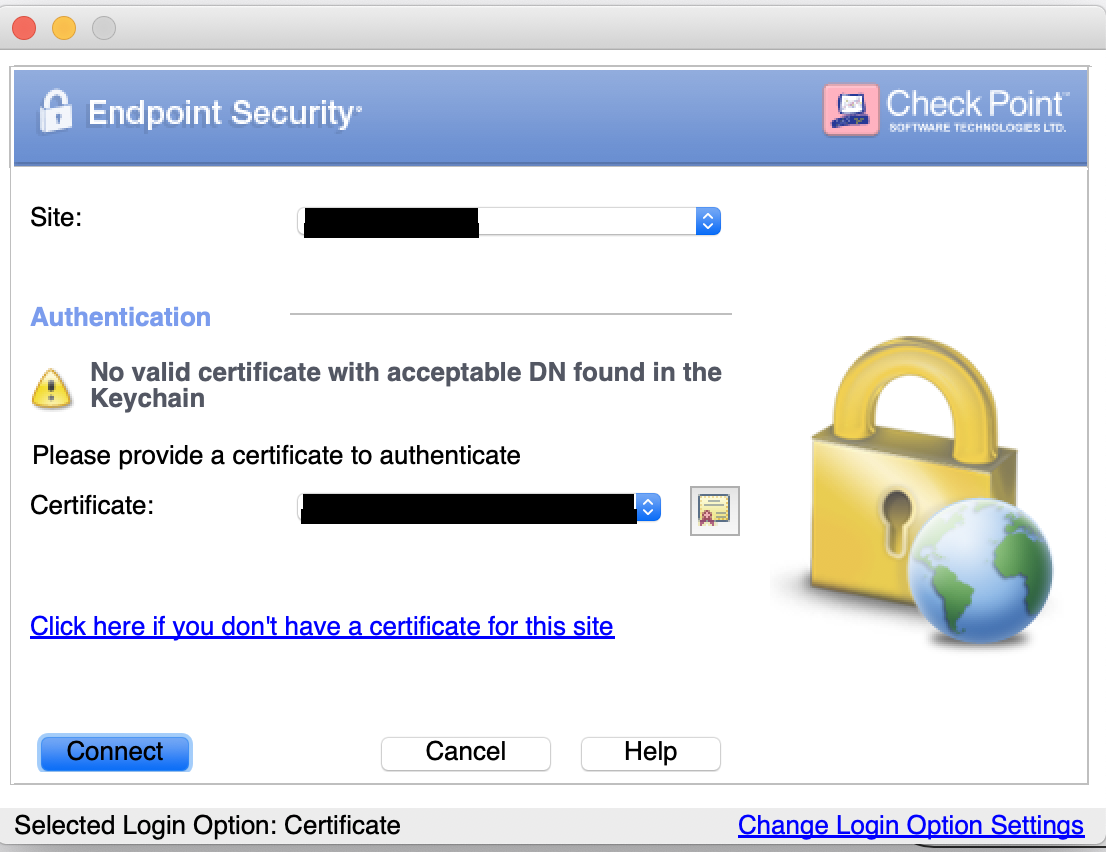Open the no-certificate-for-this-site link
The width and height of the screenshot is (1106, 852).
point(322,626)
